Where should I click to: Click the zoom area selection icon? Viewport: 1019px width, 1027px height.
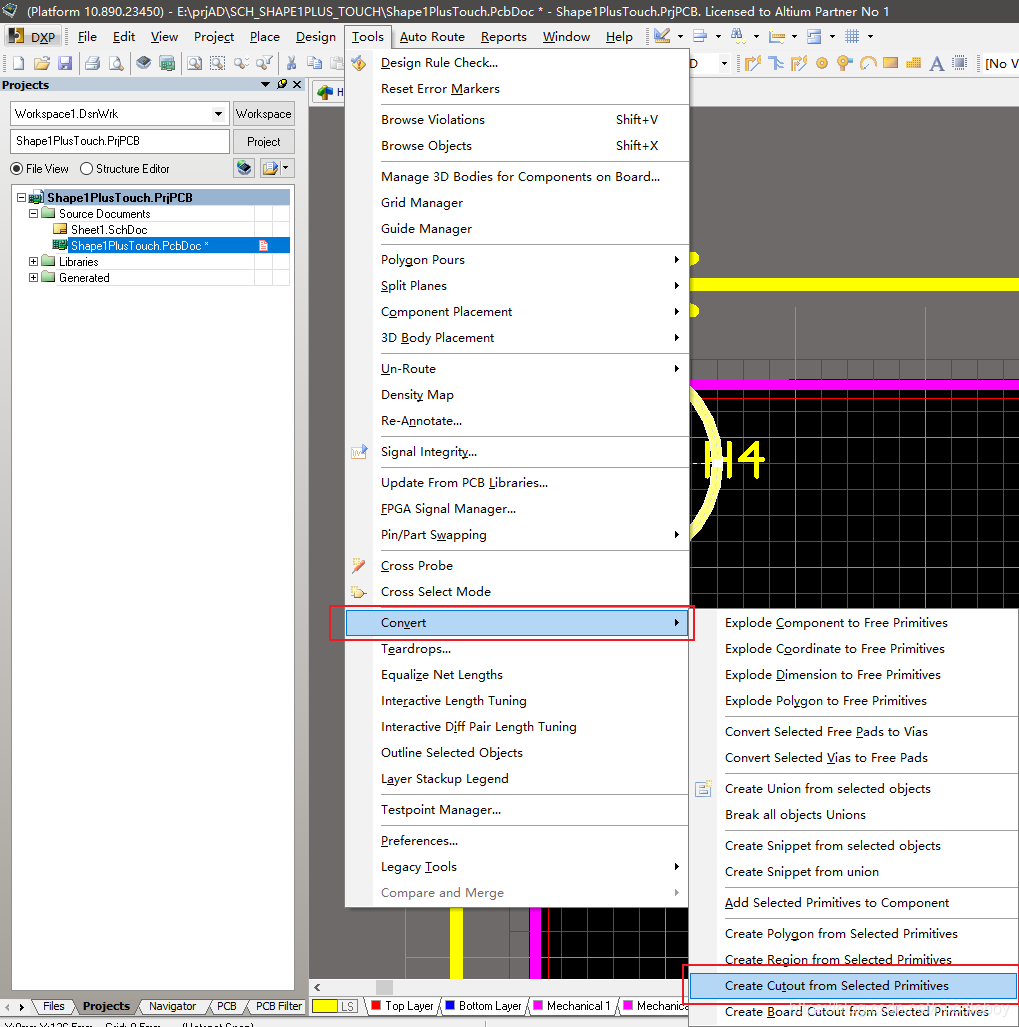[217, 63]
